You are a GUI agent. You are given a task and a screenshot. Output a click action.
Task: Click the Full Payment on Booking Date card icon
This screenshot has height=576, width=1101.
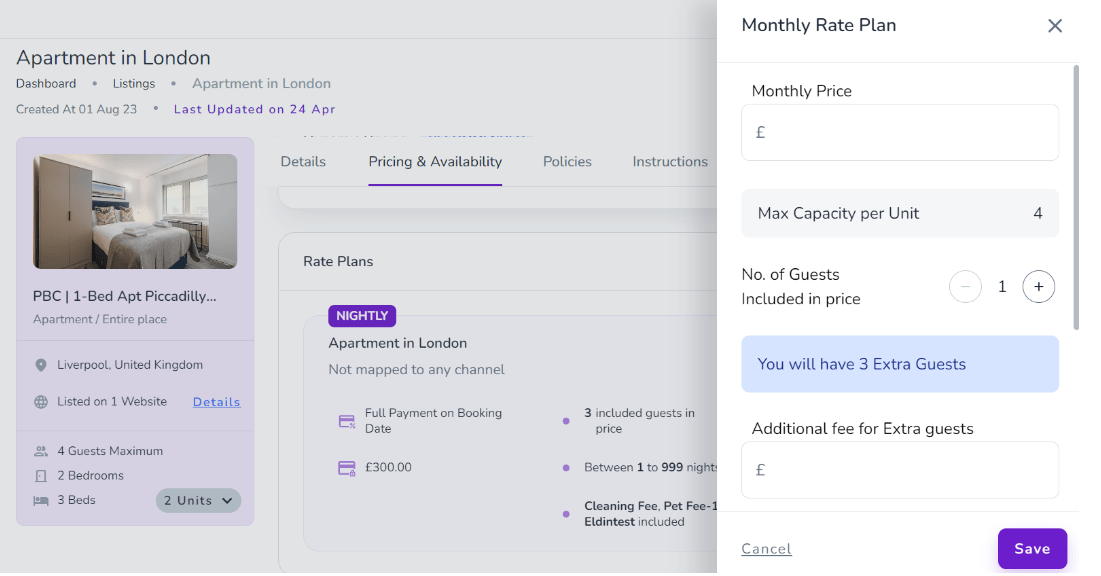pyautogui.click(x=346, y=420)
